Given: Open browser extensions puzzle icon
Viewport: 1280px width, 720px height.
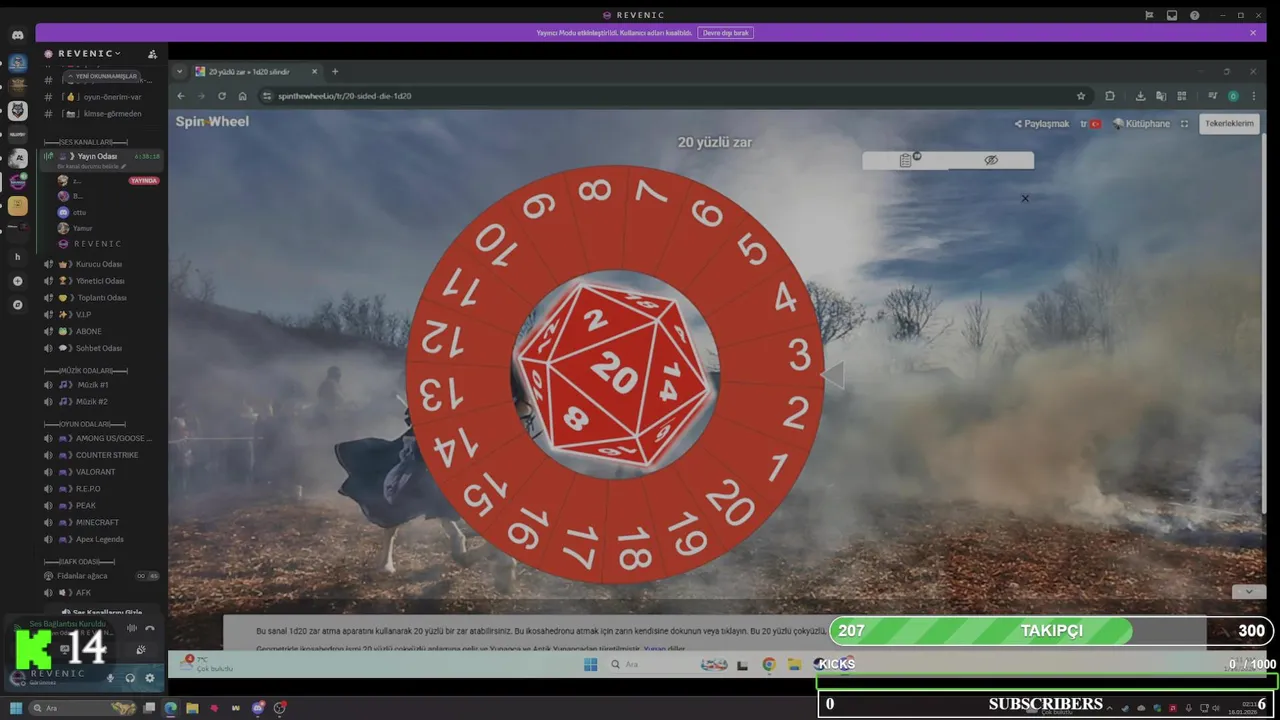Looking at the screenshot, I should (1110, 96).
